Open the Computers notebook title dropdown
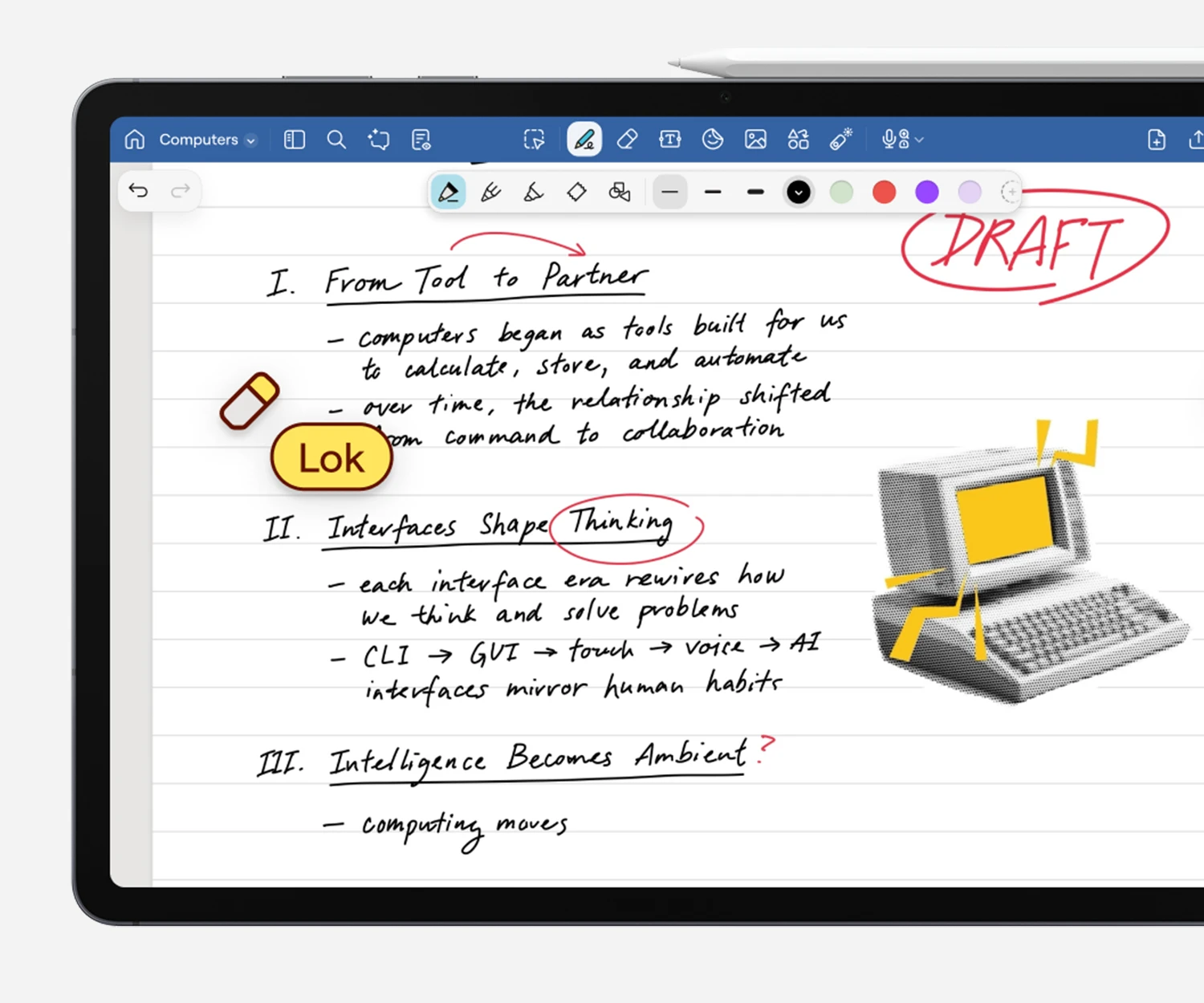The width and height of the screenshot is (1204, 1003). 207,140
